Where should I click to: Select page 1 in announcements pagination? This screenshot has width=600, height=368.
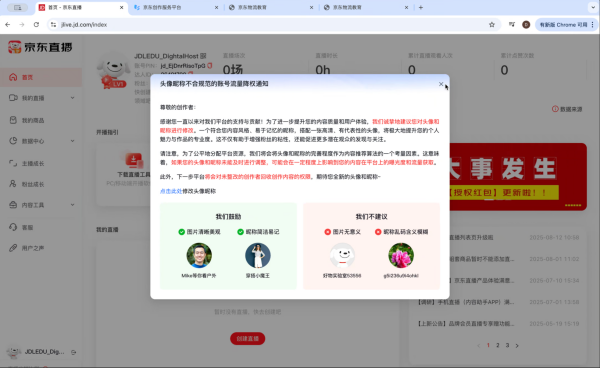(488, 345)
